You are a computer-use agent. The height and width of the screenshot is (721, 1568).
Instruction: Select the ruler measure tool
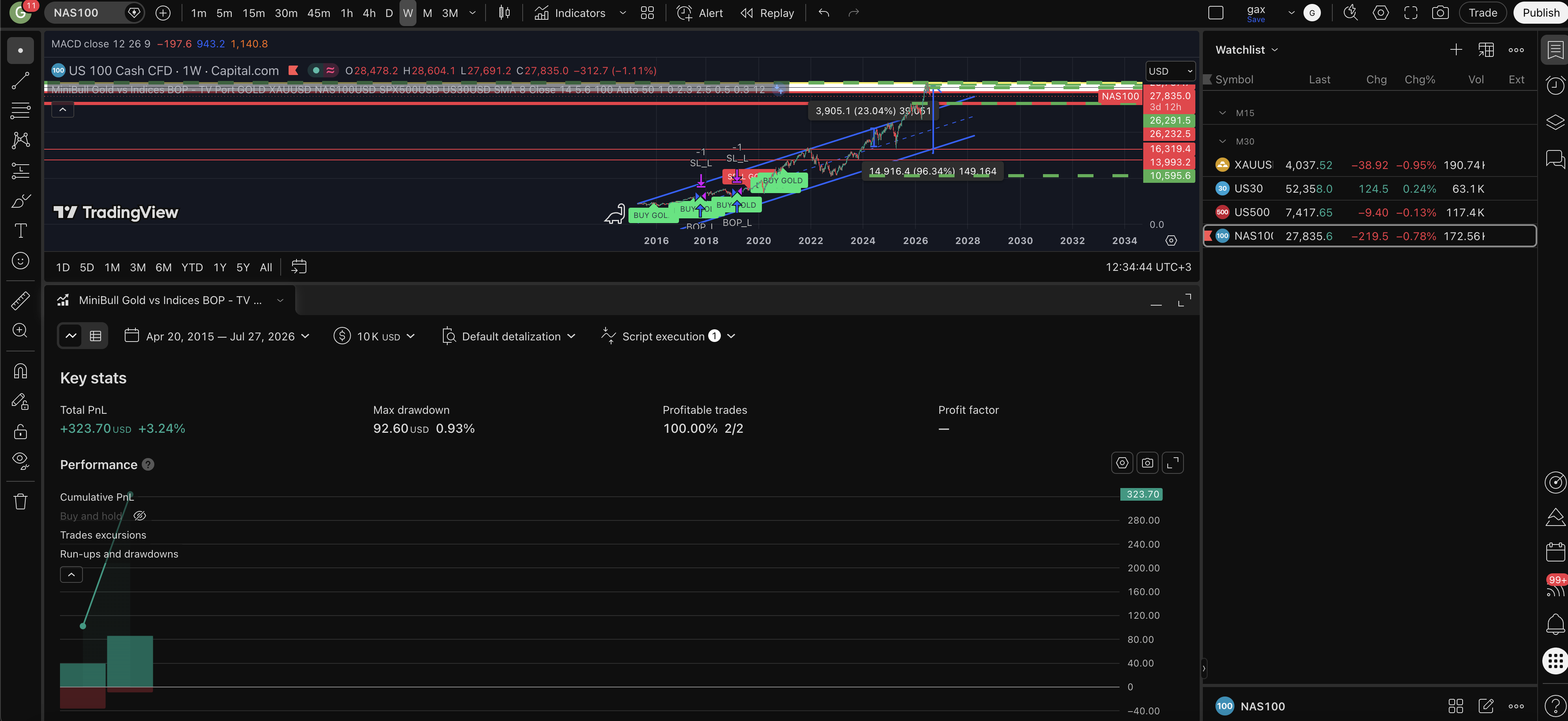[x=20, y=301]
